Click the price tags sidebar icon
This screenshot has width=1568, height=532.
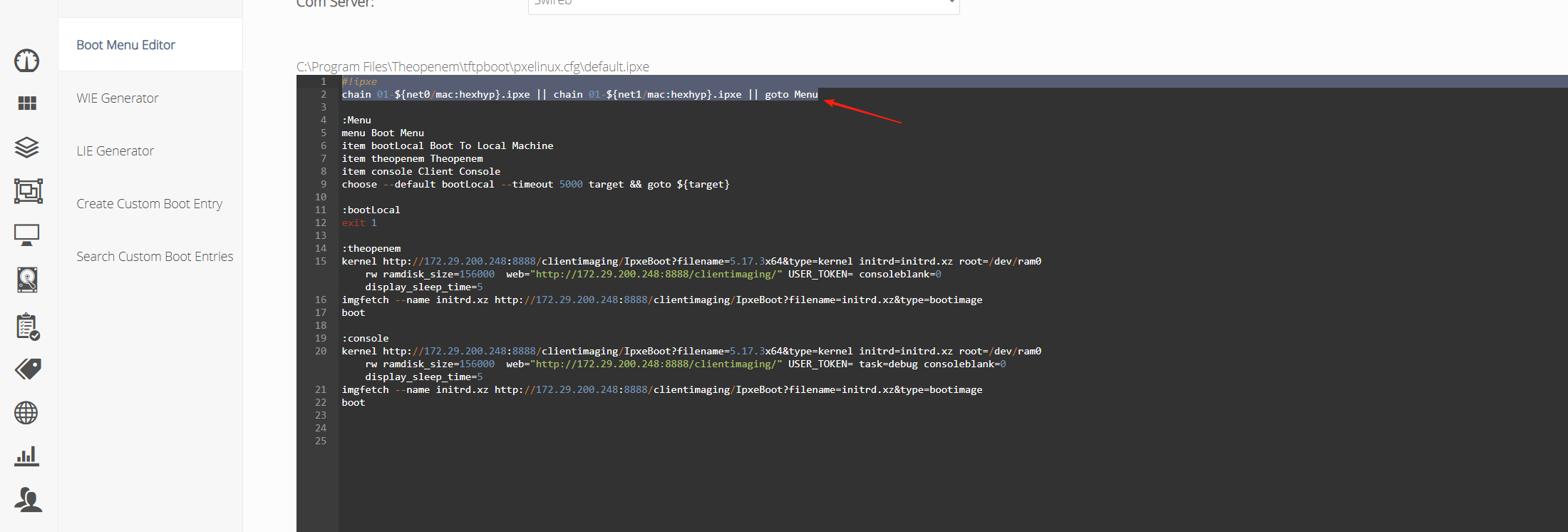(28, 369)
